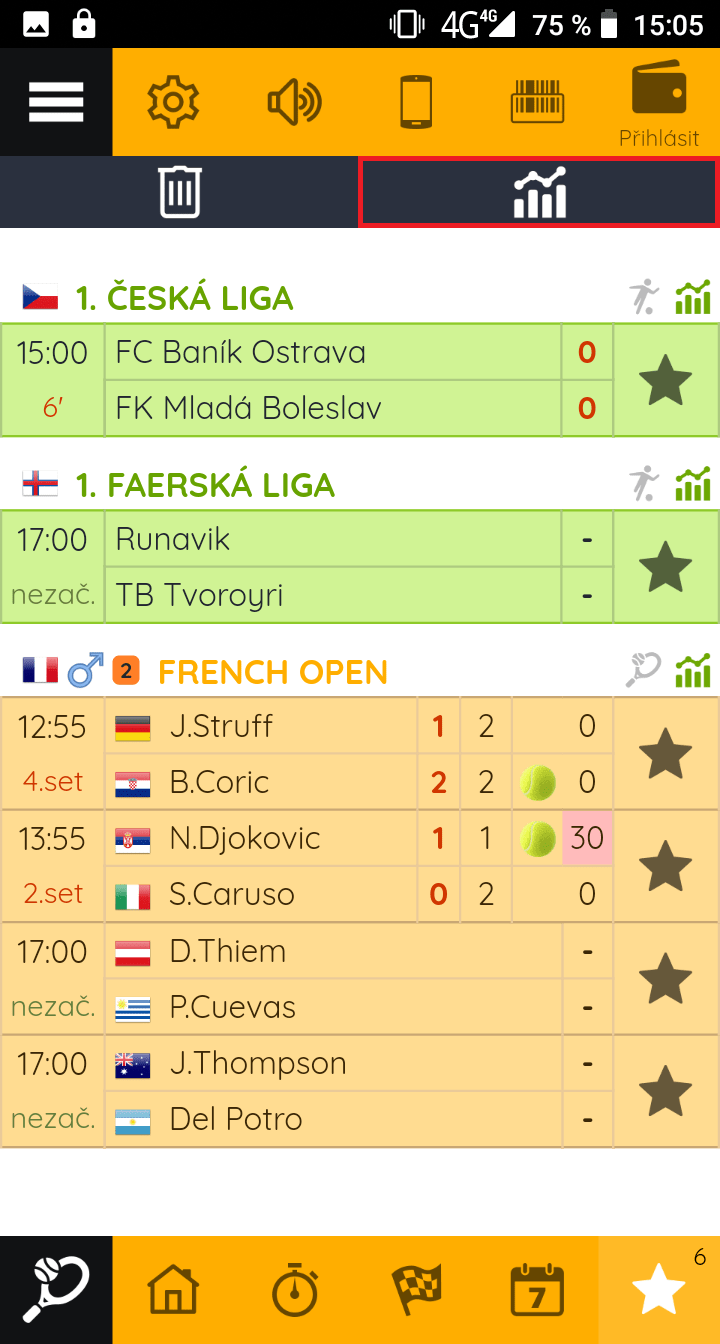Toggle favorite star for Runavik match
This screenshot has width=720, height=1344.
pyautogui.click(x=665, y=567)
